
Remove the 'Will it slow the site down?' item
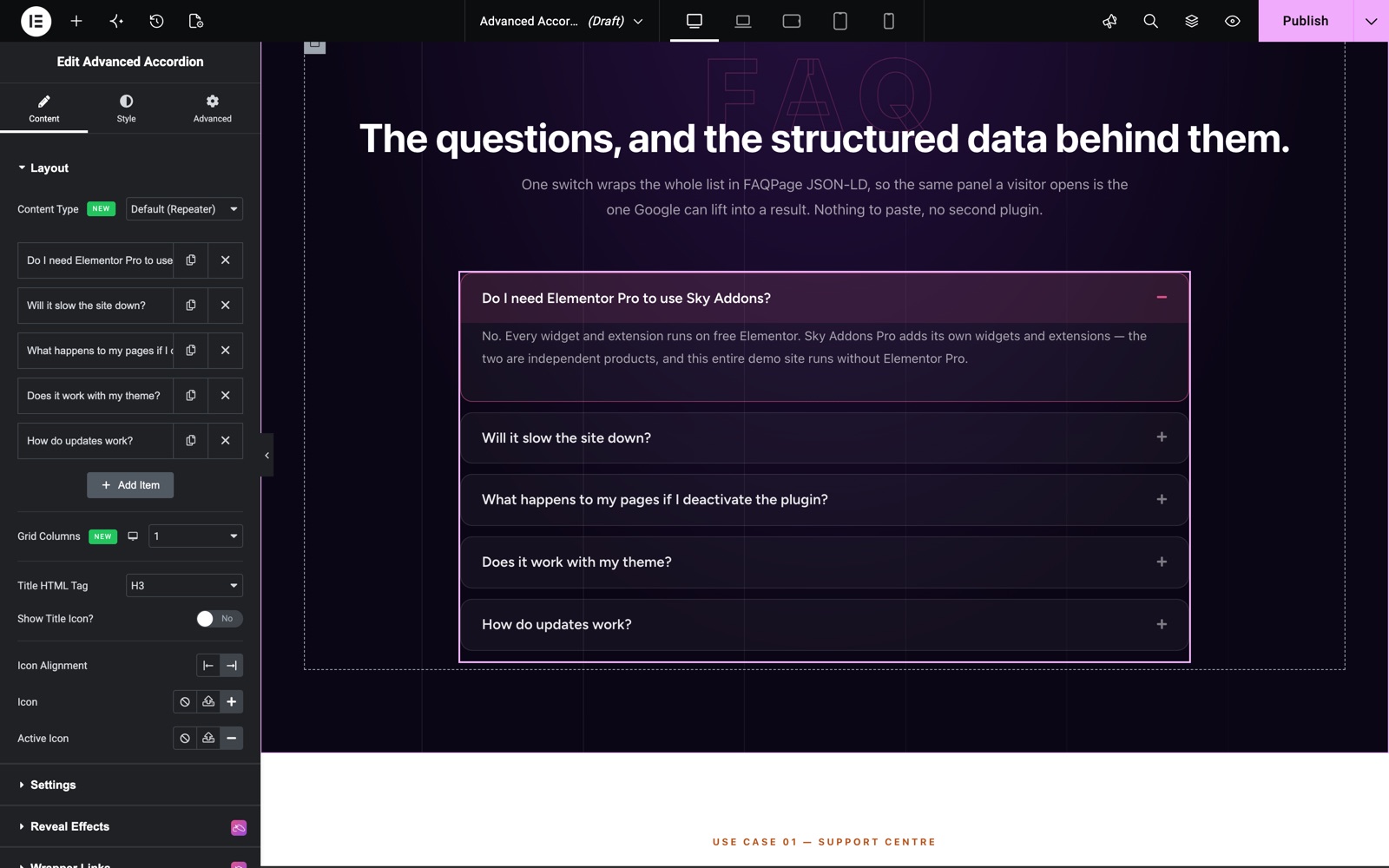[x=226, y=306]
